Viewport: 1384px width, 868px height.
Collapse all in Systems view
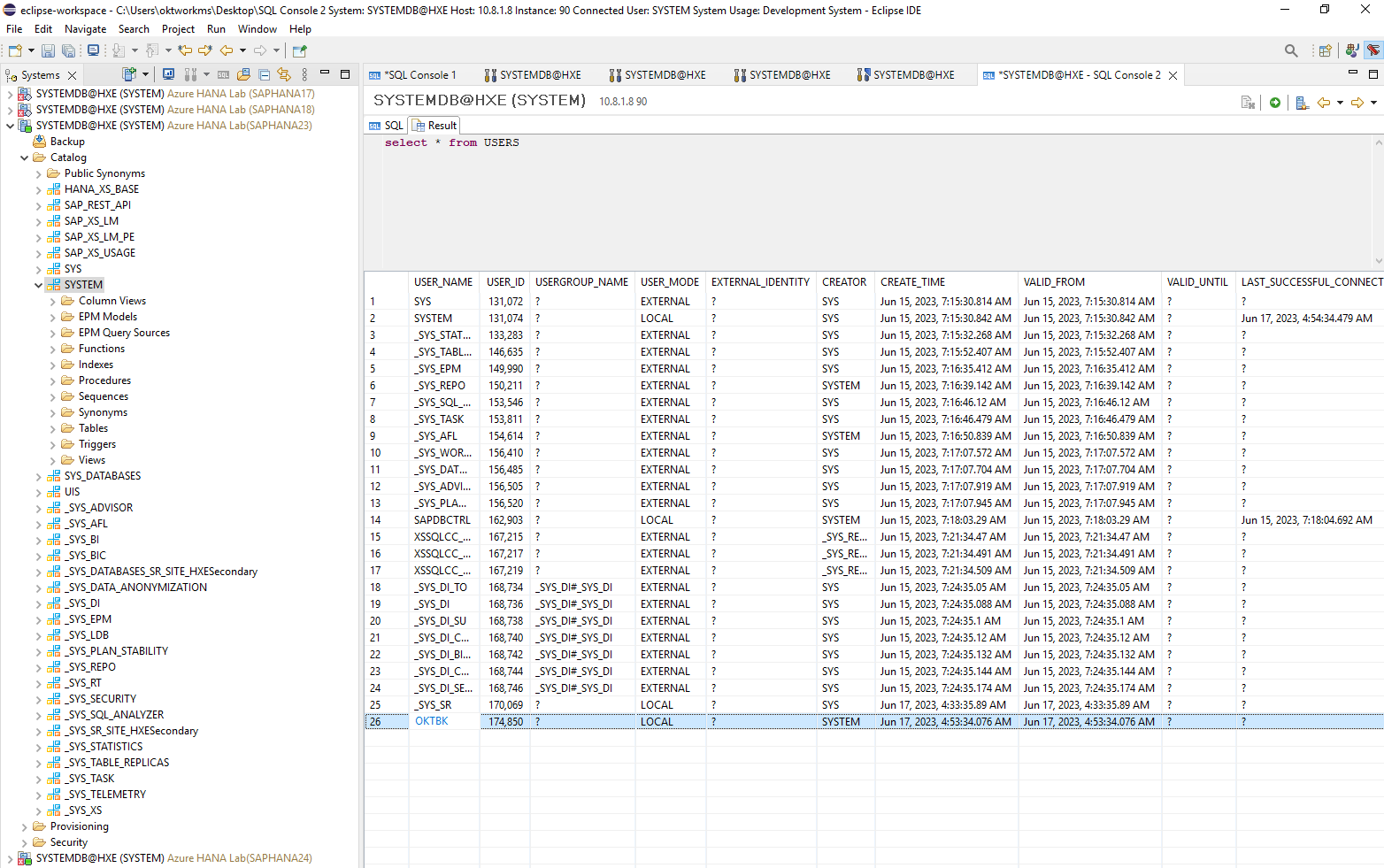264,74
